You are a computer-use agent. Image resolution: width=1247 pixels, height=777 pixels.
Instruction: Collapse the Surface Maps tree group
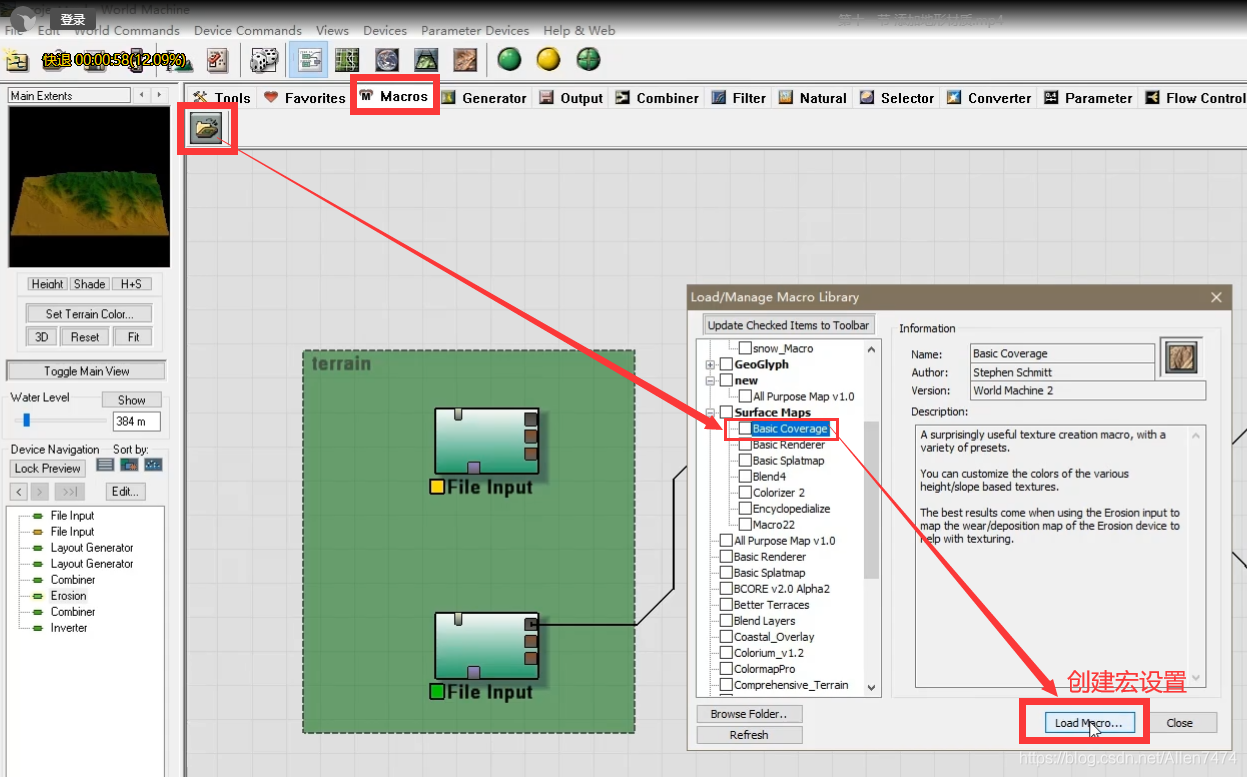click(x=710, y=413)
